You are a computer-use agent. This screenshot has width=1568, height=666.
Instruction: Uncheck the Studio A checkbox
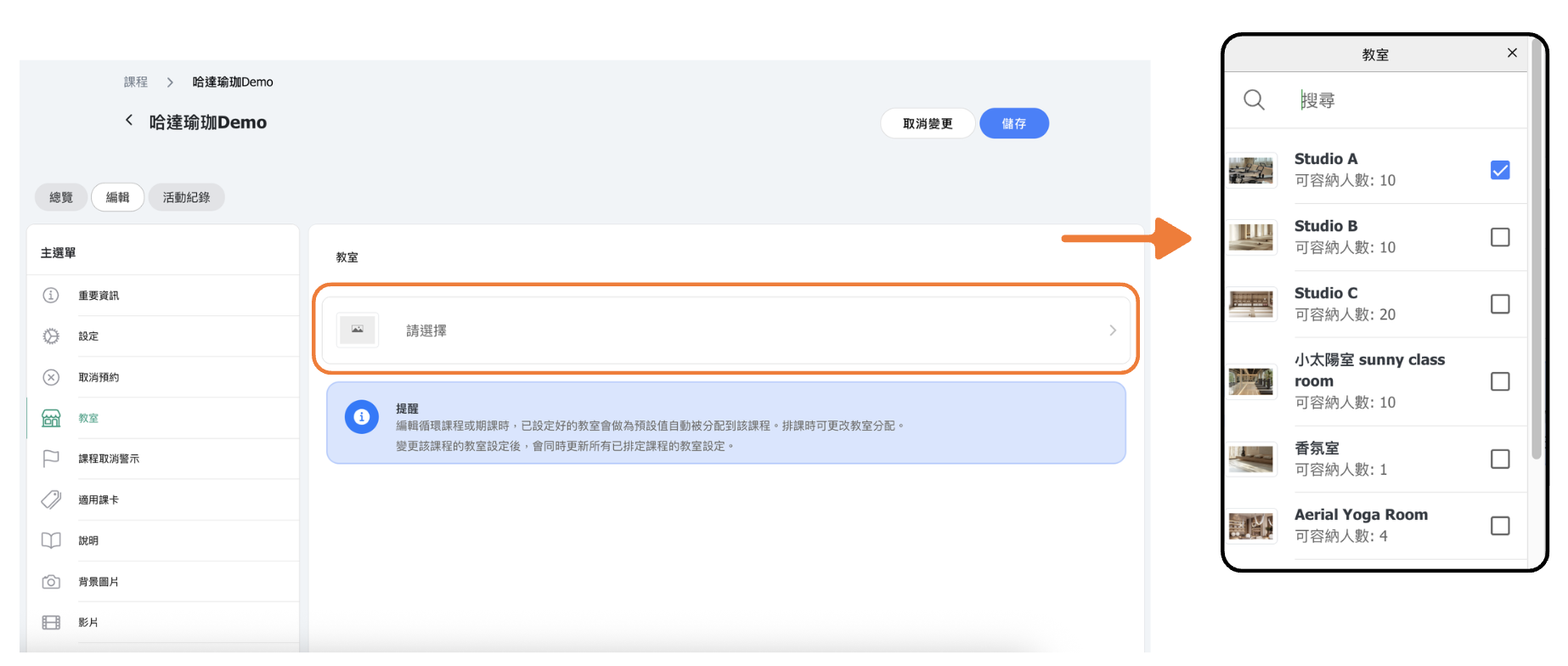[x=1499, y=170]
